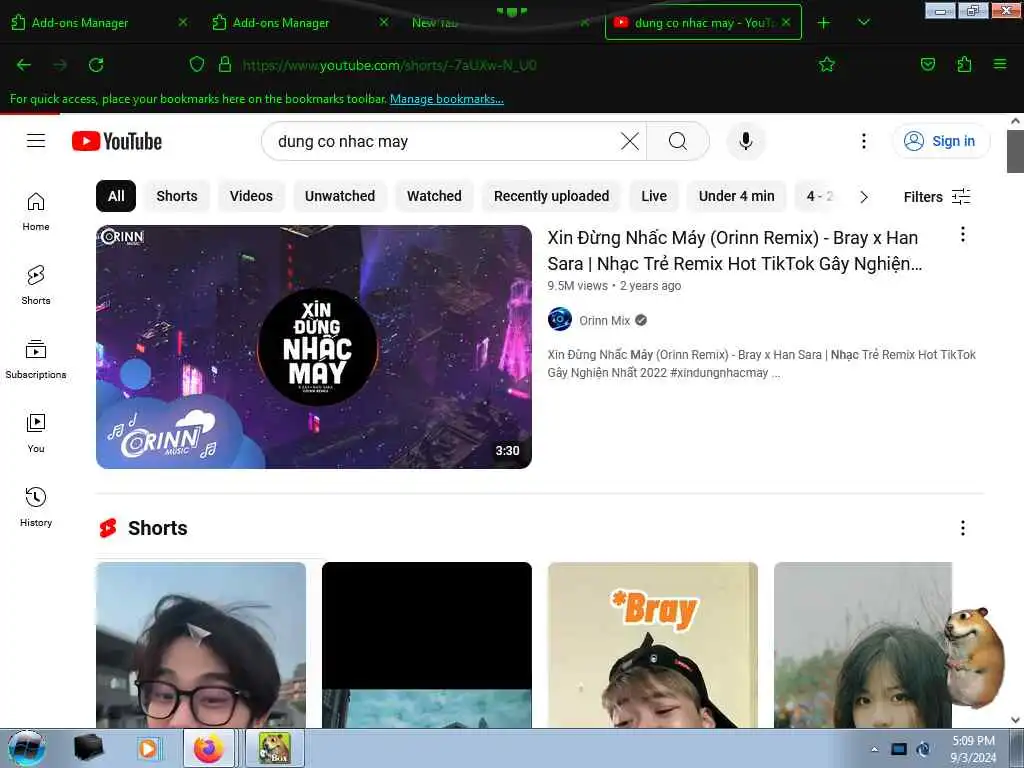The width and height of the screenshot is (1024, 768).
Task: Open media player taskbar icon
Action: point(148,748)
